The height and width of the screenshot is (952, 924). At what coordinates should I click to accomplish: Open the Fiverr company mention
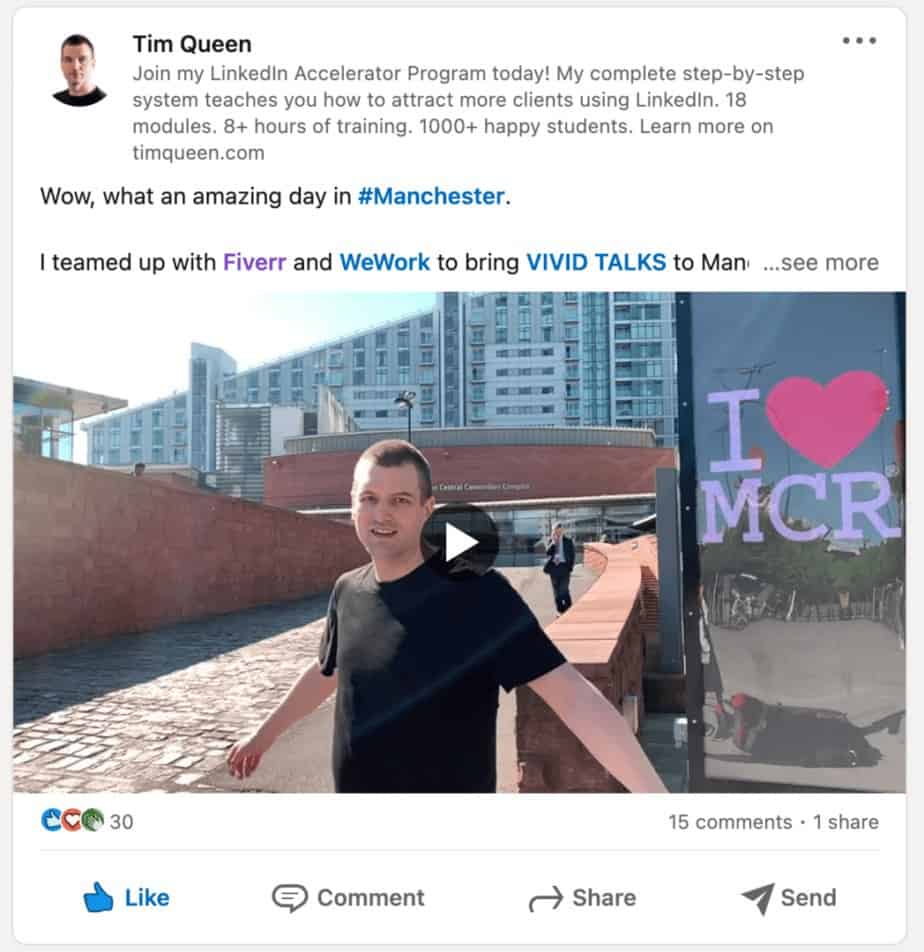pos(254,262)
